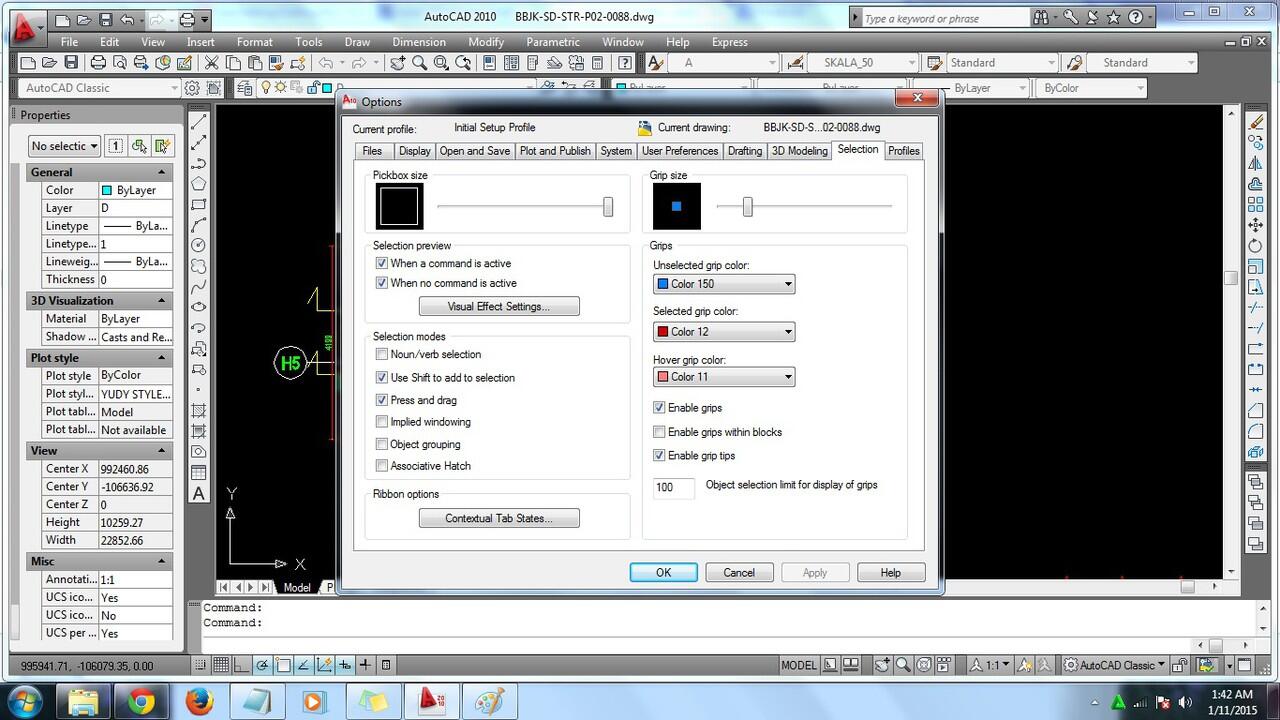The width and height of the screenshot is (1280, 720).
Task: Enable Implied windowing checkbox
Action: [x=381, y=422]
